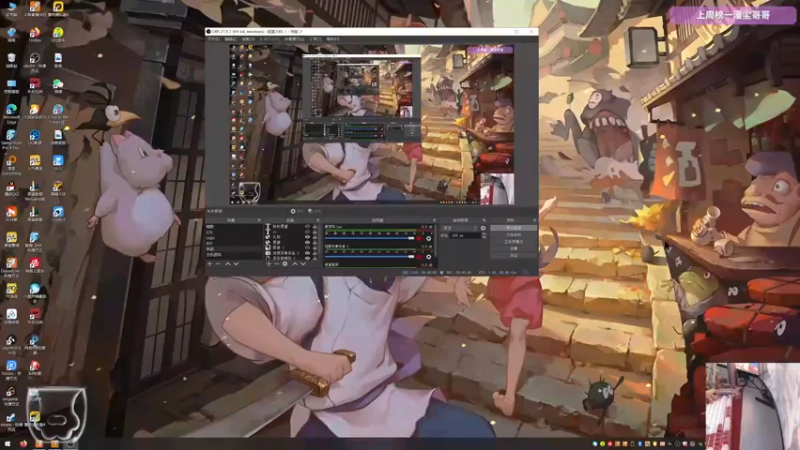
Task: Open Everything search desktop shortcut
Action: click(x=11, y=165)
